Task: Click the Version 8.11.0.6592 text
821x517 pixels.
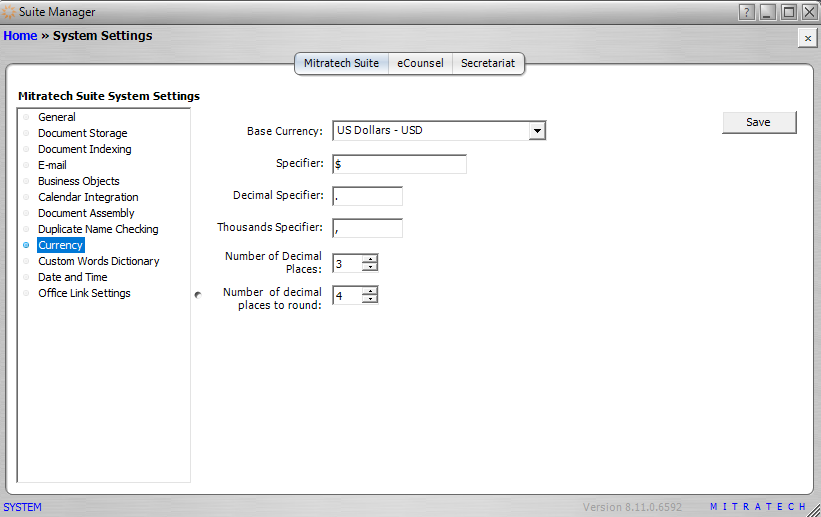Action: coord(632,507)
